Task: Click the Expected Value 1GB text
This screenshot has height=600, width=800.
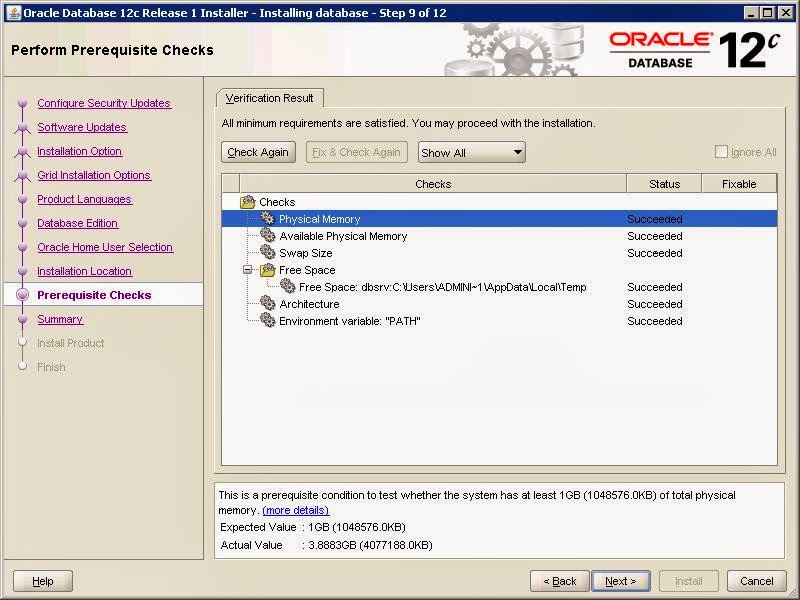Action: (x=357, y=527)
